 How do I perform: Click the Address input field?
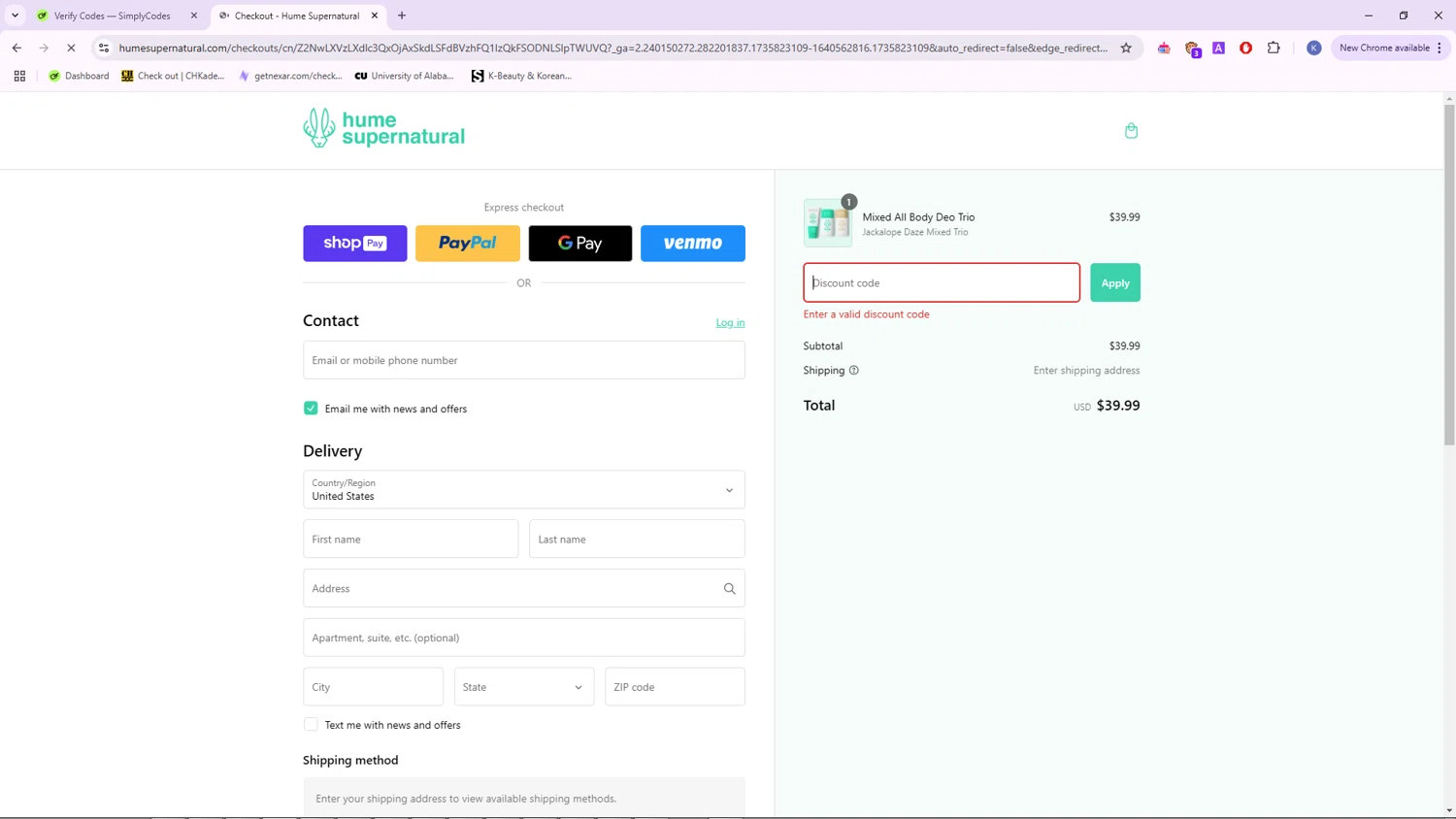524,588
